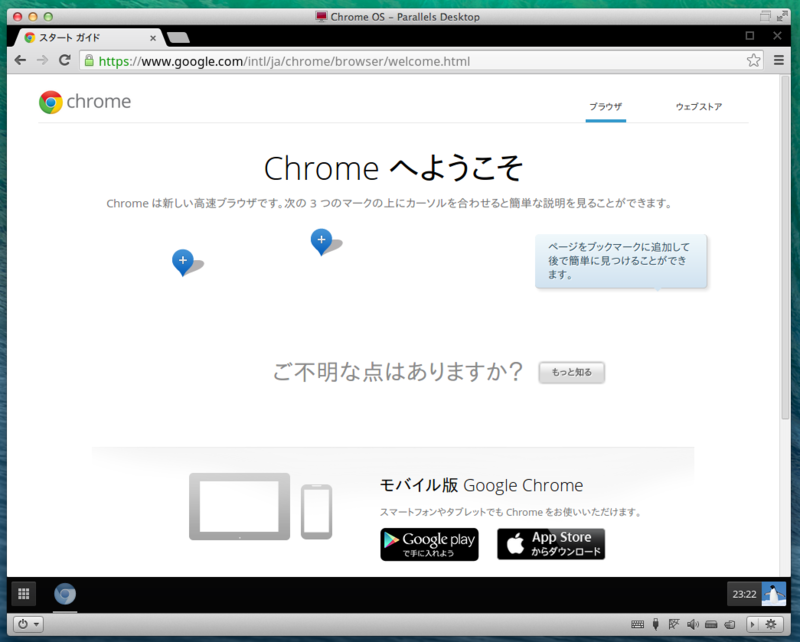This screenshot has width=800, height=642.
Task: Click the Chromium browser icon in the shelf
Action: (65, 594)
